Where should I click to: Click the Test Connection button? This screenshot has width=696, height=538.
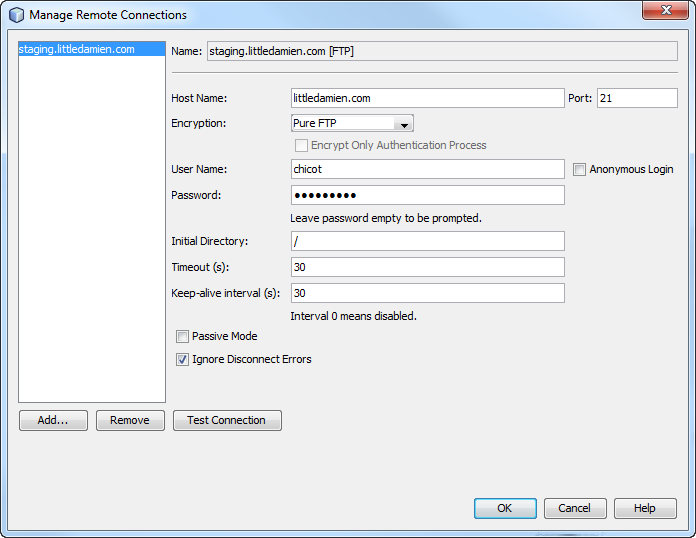227,421
